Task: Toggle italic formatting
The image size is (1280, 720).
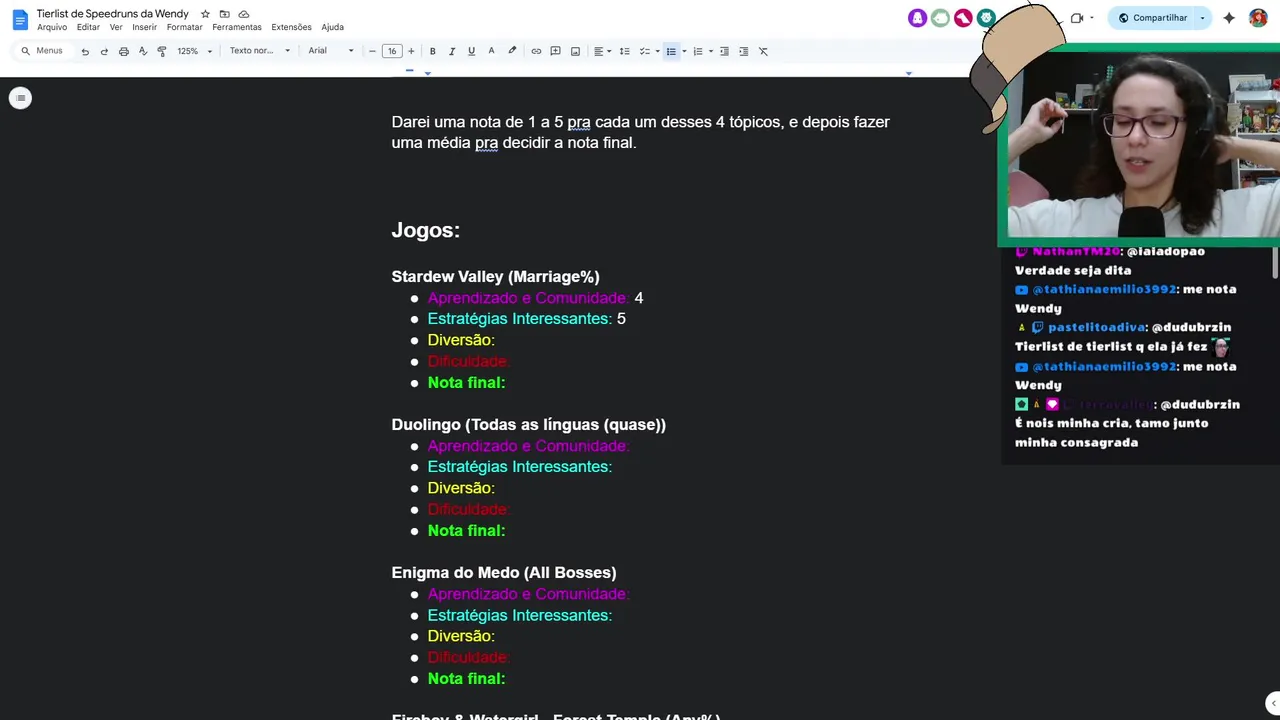Action: 452,51
